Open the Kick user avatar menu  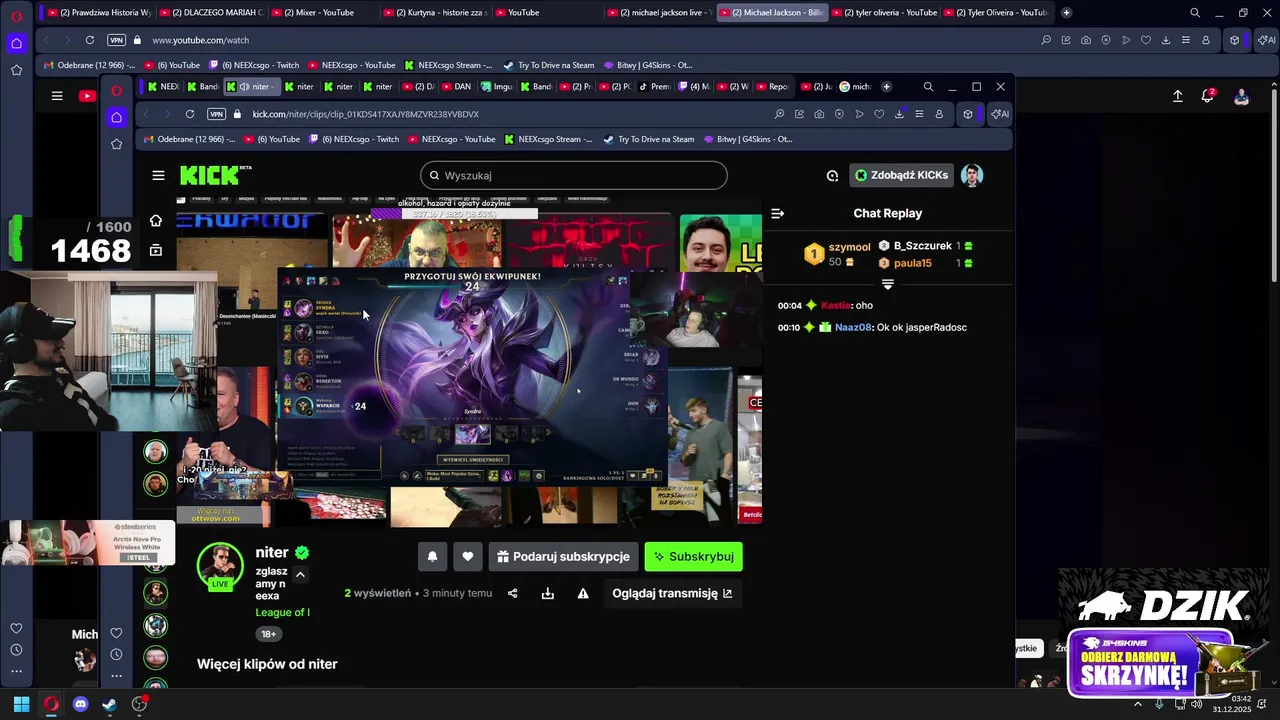tap(972, 175)
